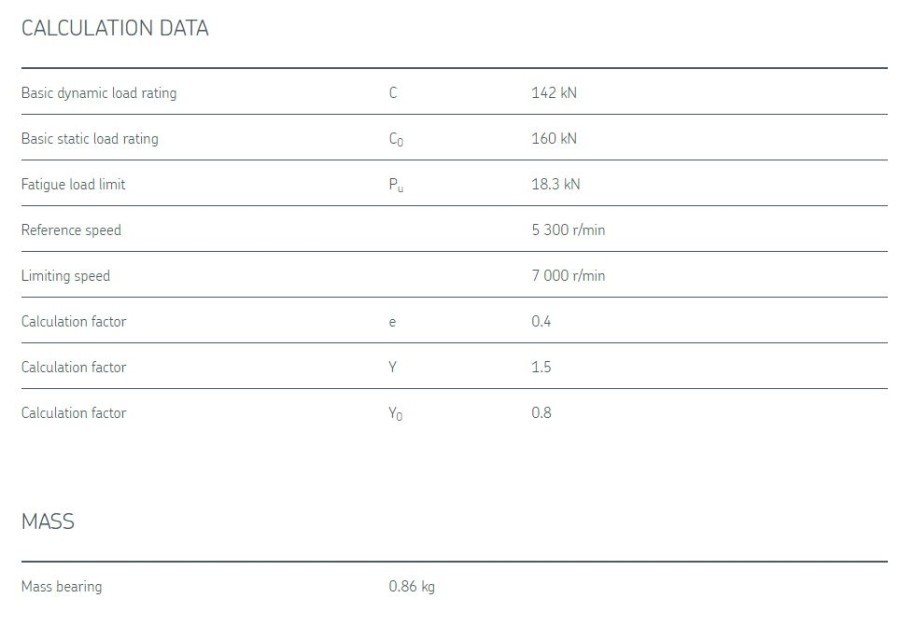Select the Mass bearing label

(61, 587)
